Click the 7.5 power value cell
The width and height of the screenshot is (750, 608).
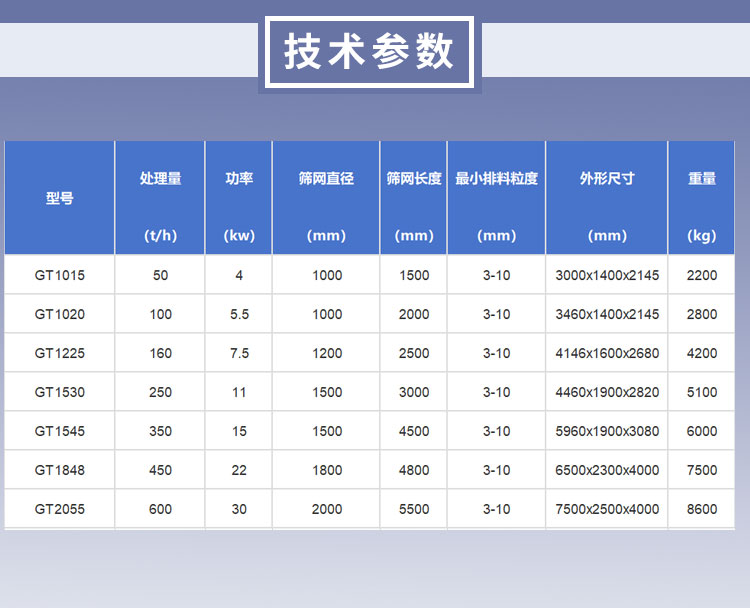[239, 353]
